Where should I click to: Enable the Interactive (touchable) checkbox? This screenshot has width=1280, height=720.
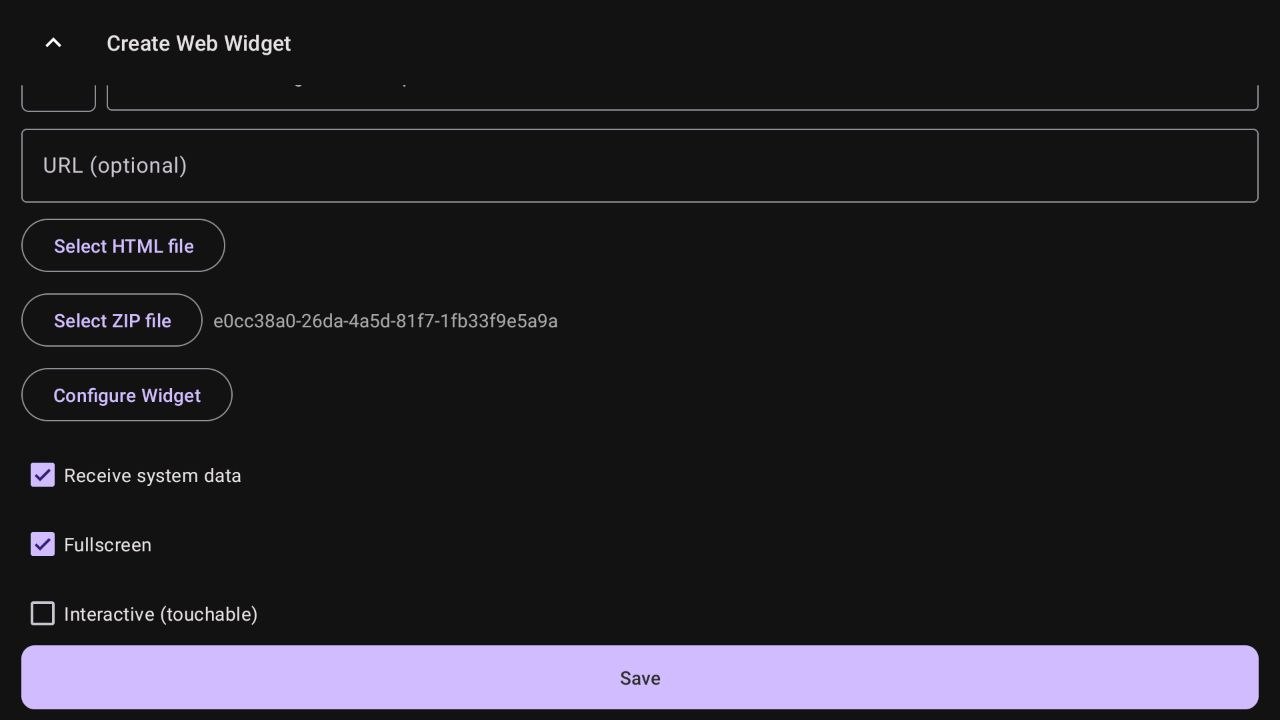pyautogui.click(x=43, y=614)
